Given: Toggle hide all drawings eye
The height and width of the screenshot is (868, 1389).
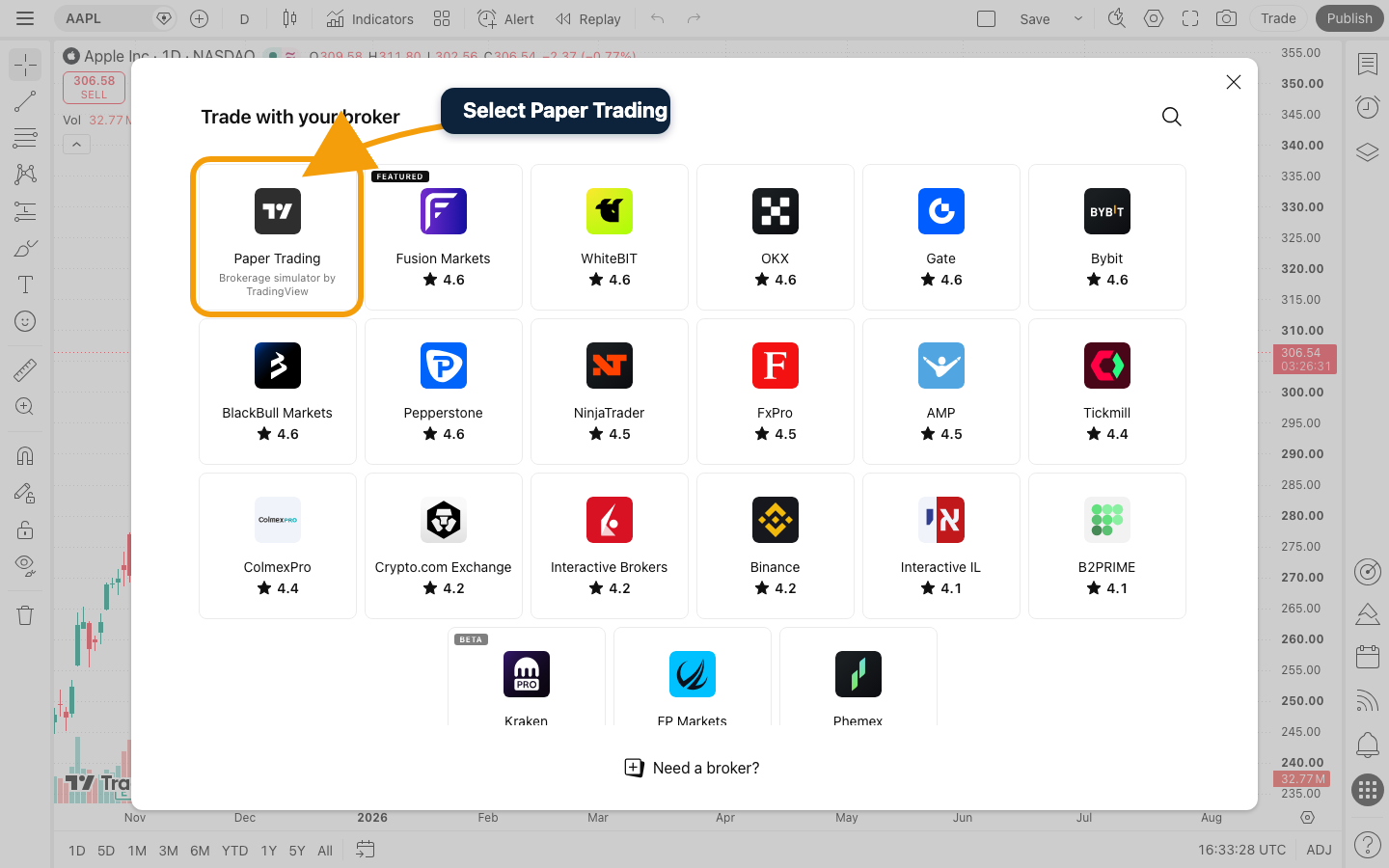Looking at the screenshot, I should [25, 566].
